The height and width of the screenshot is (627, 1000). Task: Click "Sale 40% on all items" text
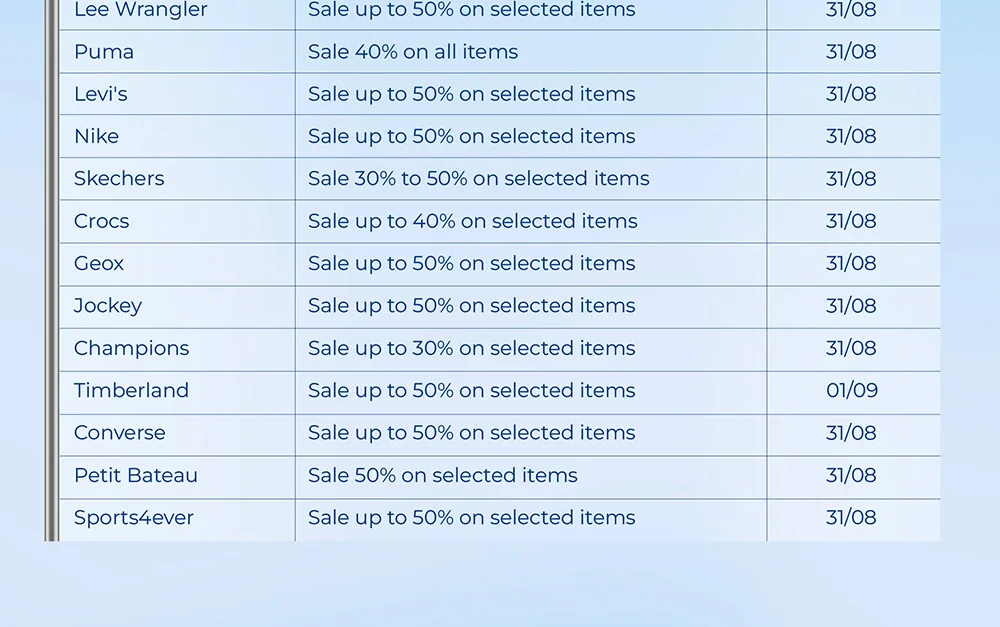[x=413, y=52]
